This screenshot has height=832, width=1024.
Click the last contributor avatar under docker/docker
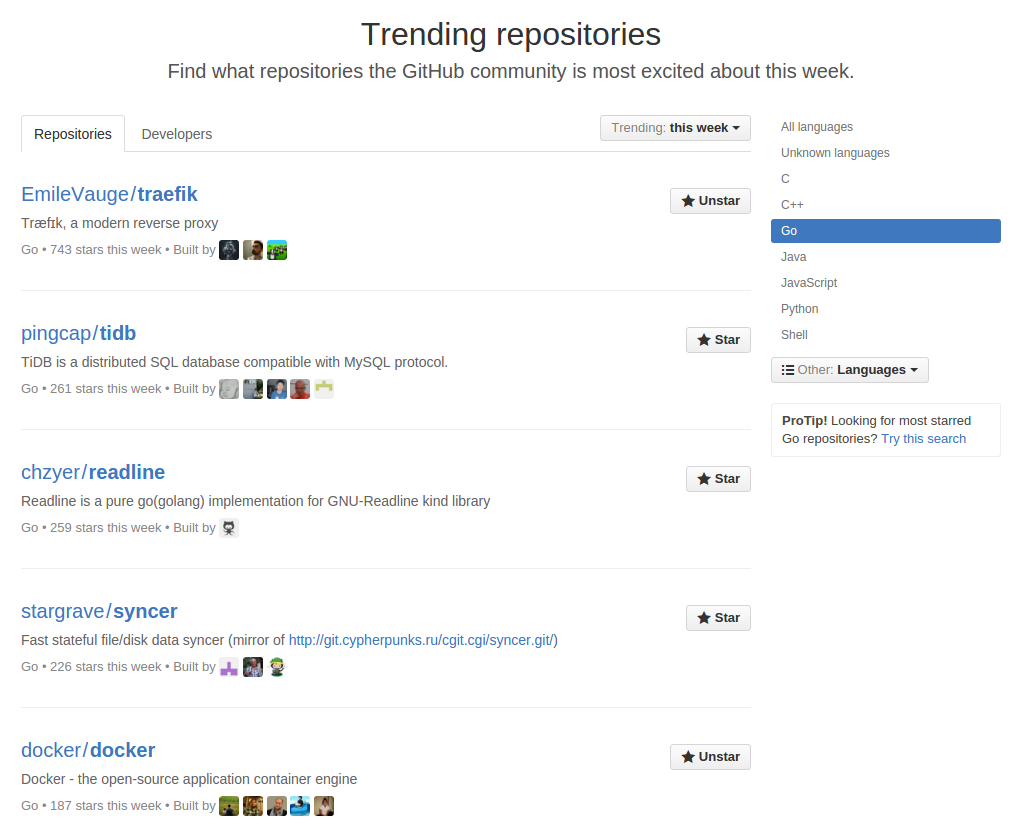pyautogui.click(x=323, y=805)
